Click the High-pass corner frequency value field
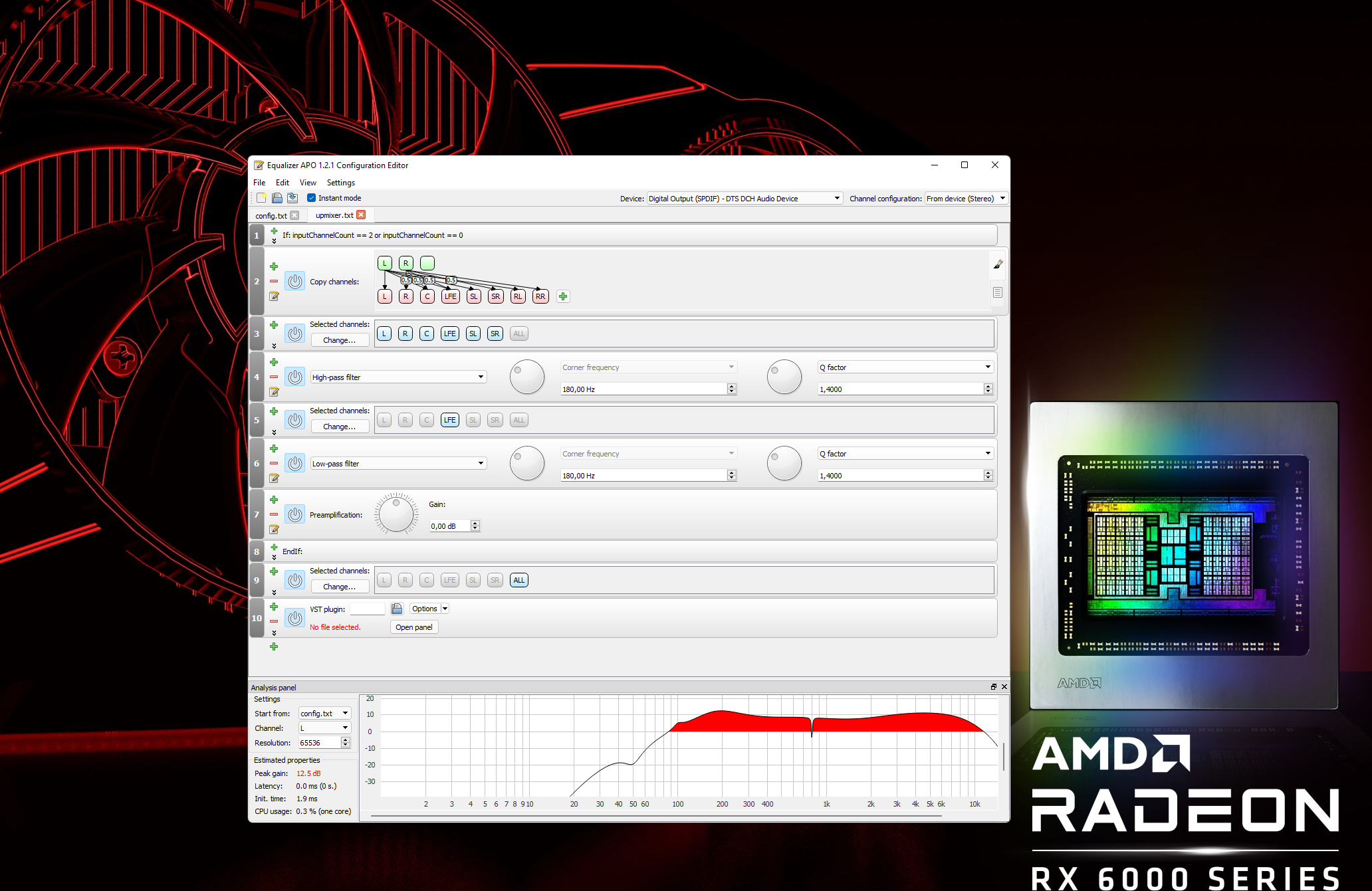This screenshot has height=891, width=1372. click(x=643, y=389)
